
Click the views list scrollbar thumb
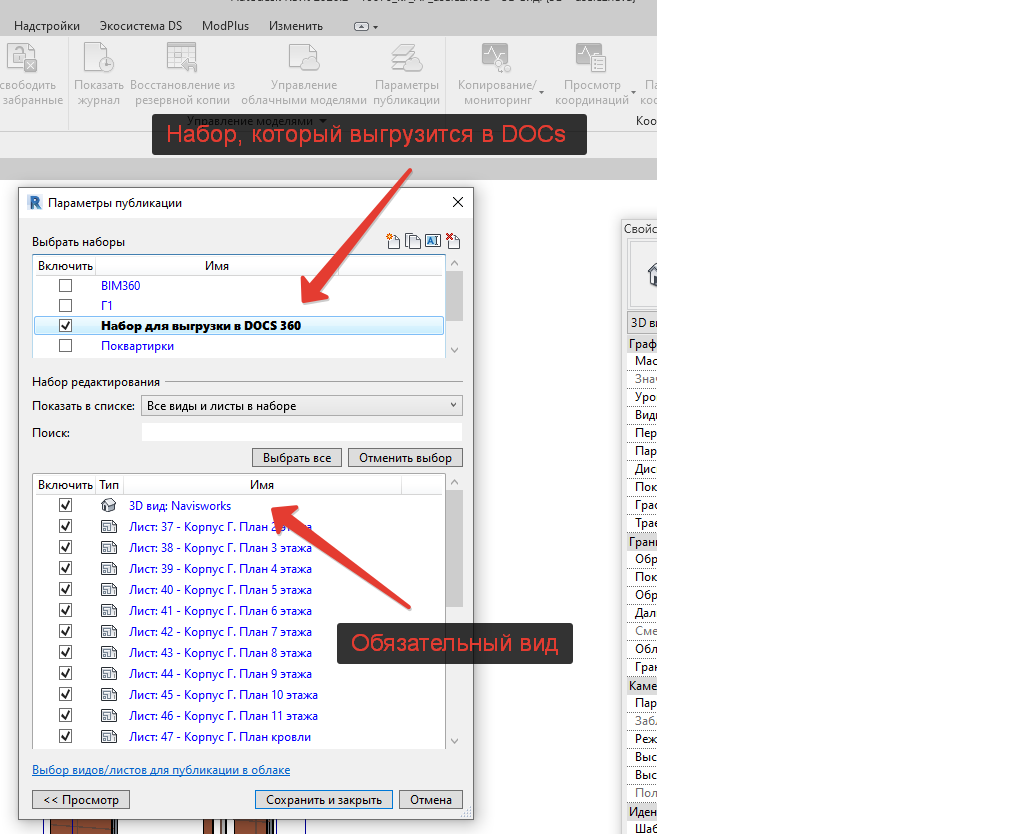coord(454,548)
